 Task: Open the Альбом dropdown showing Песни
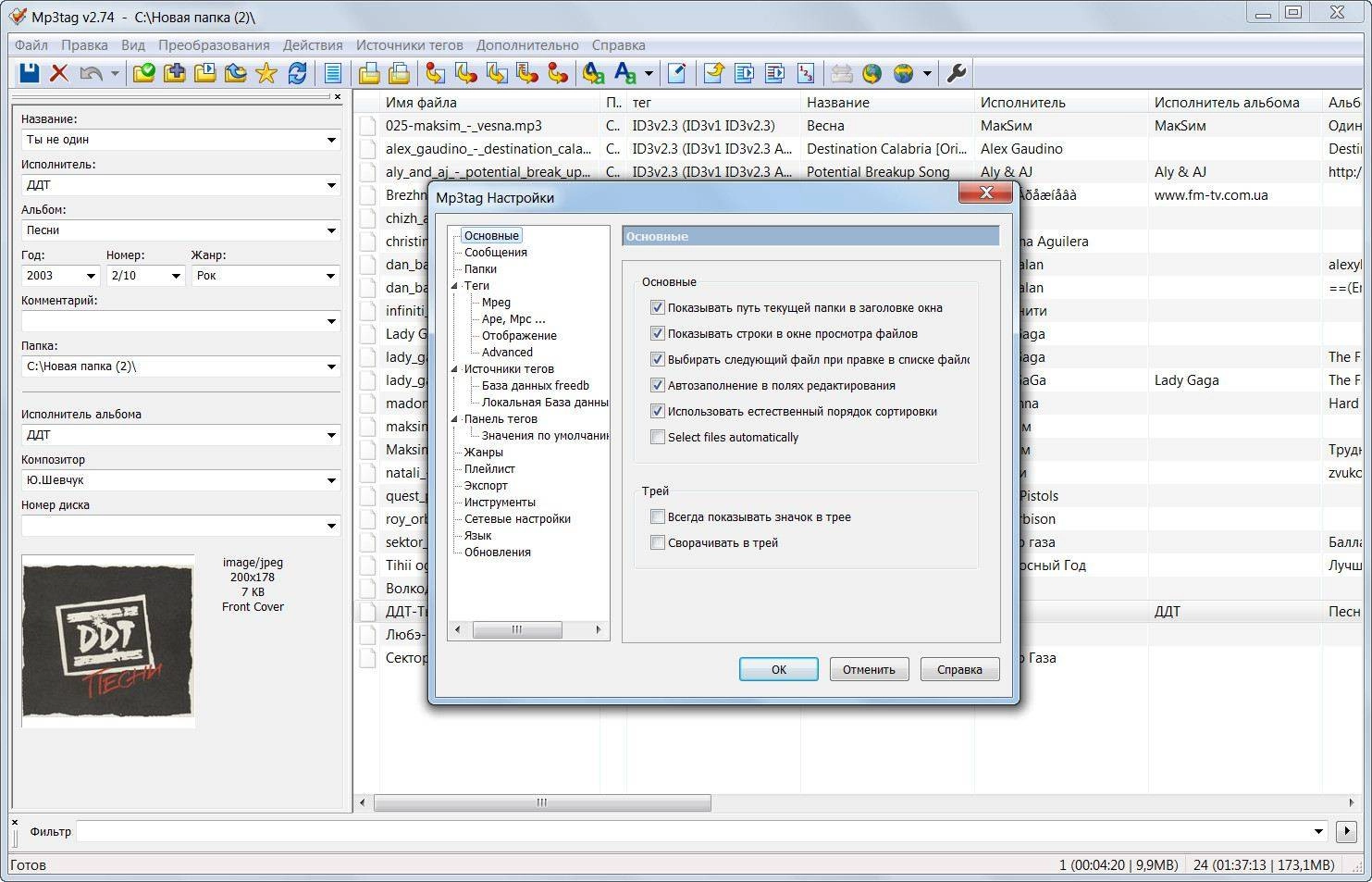point(331,230)
